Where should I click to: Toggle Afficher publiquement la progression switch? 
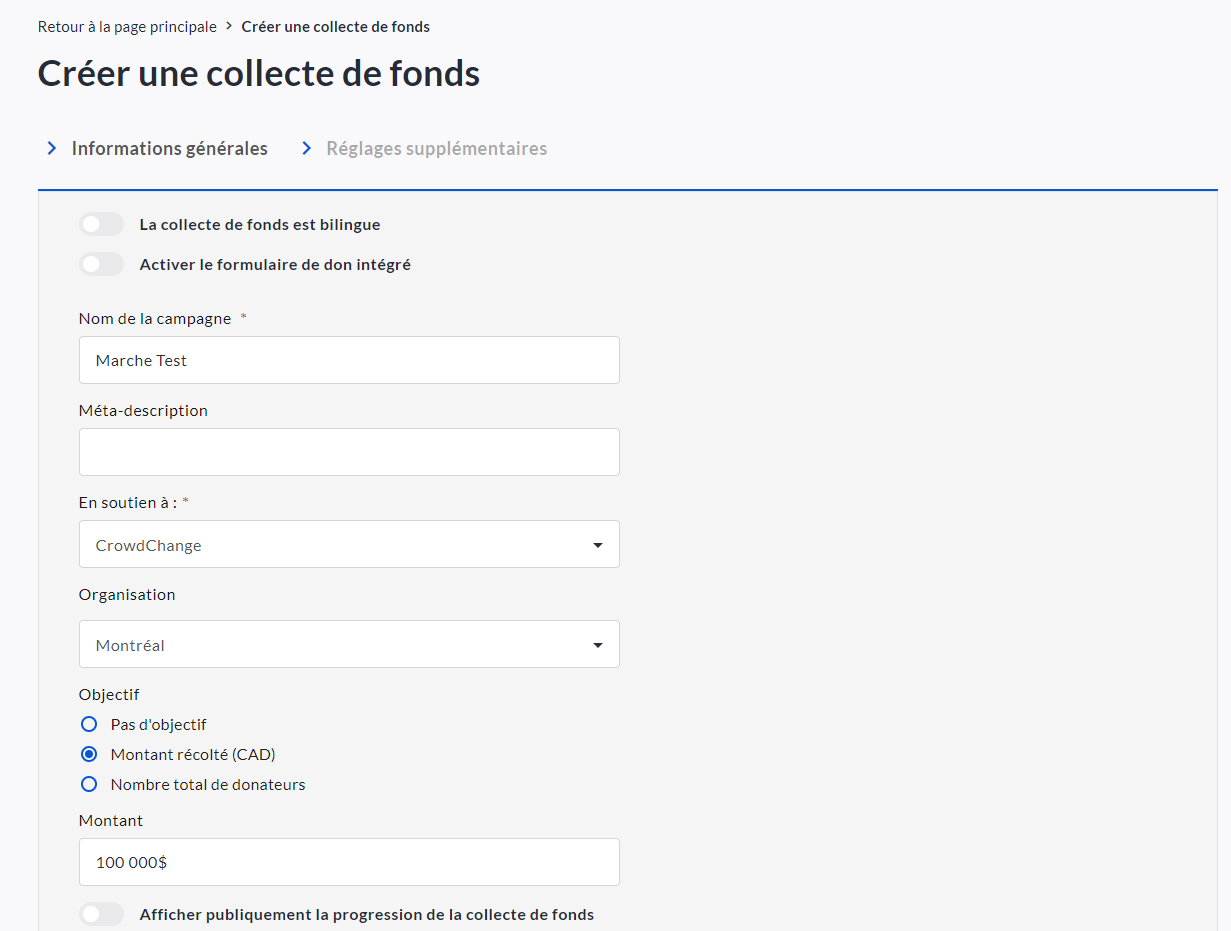point(101,914)
